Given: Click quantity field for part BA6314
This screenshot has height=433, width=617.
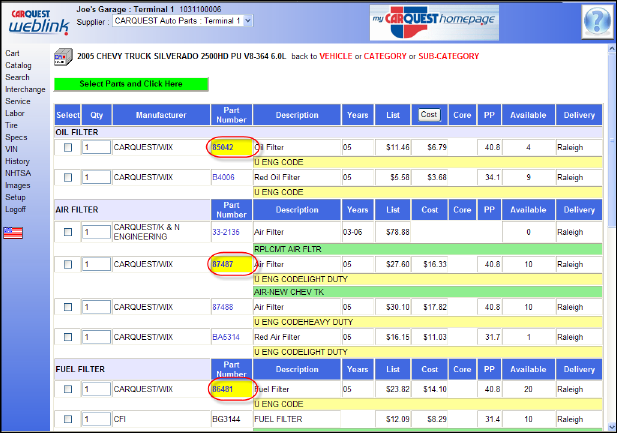Looking at the screenshot, I should (x=96, y=337).
